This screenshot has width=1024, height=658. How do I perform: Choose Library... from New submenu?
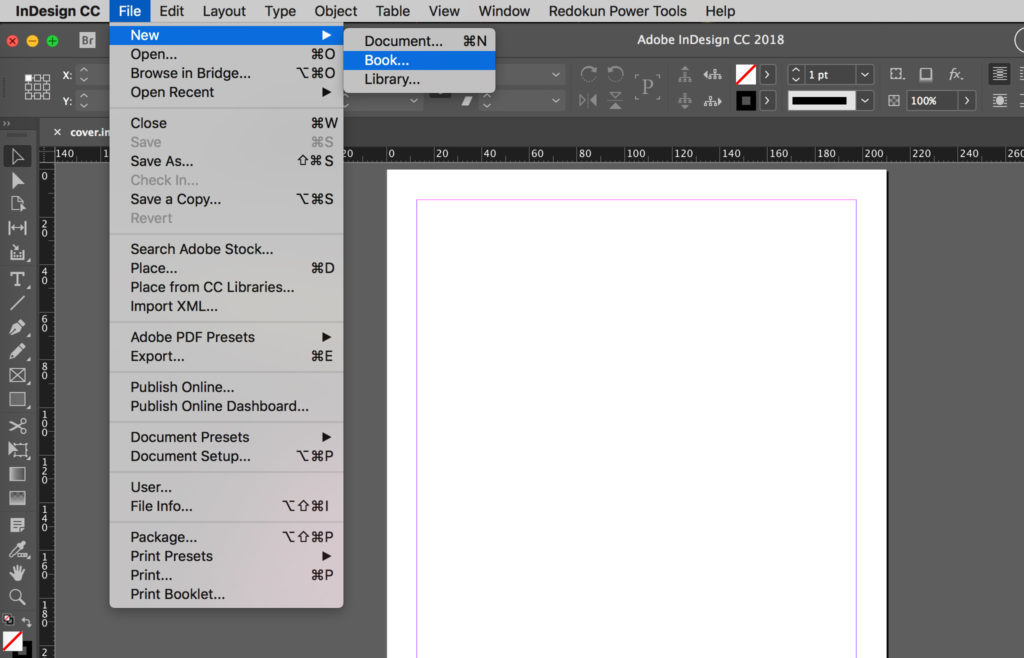(x=419, y=79)
